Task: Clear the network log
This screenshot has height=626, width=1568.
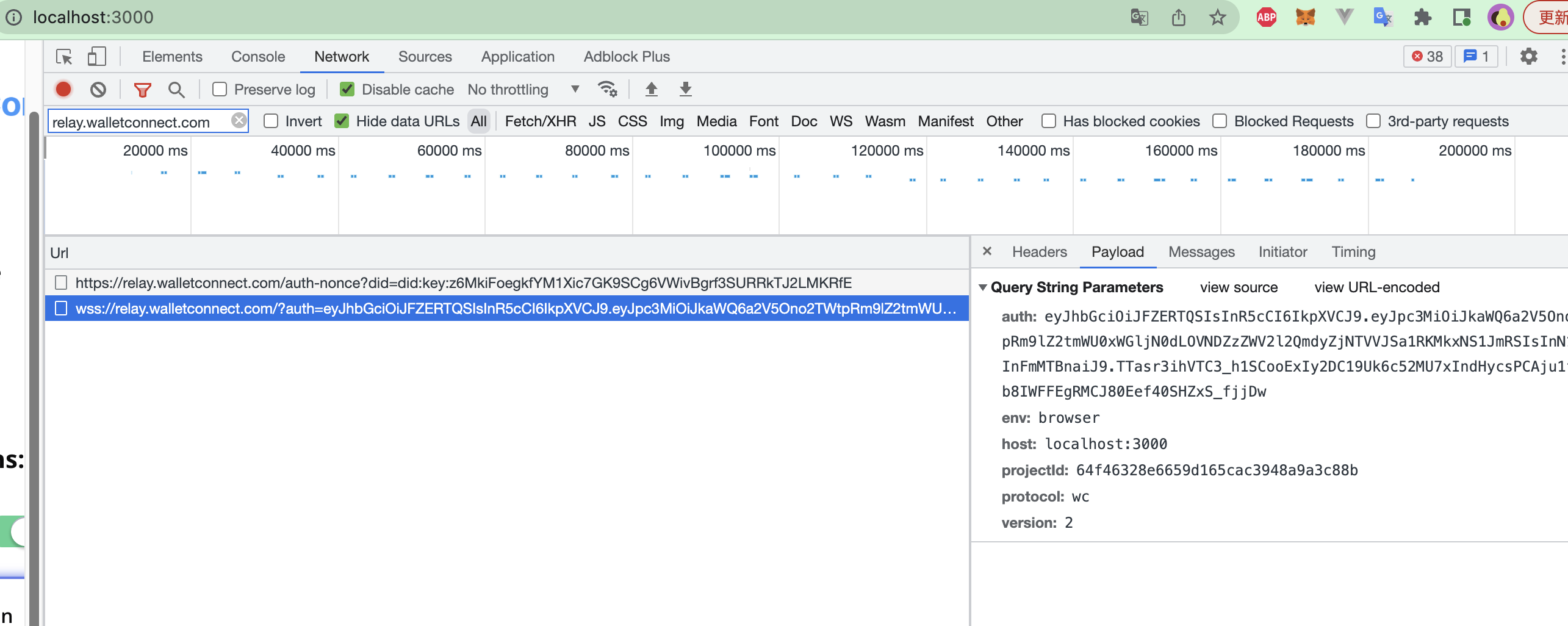Action: 98,90
